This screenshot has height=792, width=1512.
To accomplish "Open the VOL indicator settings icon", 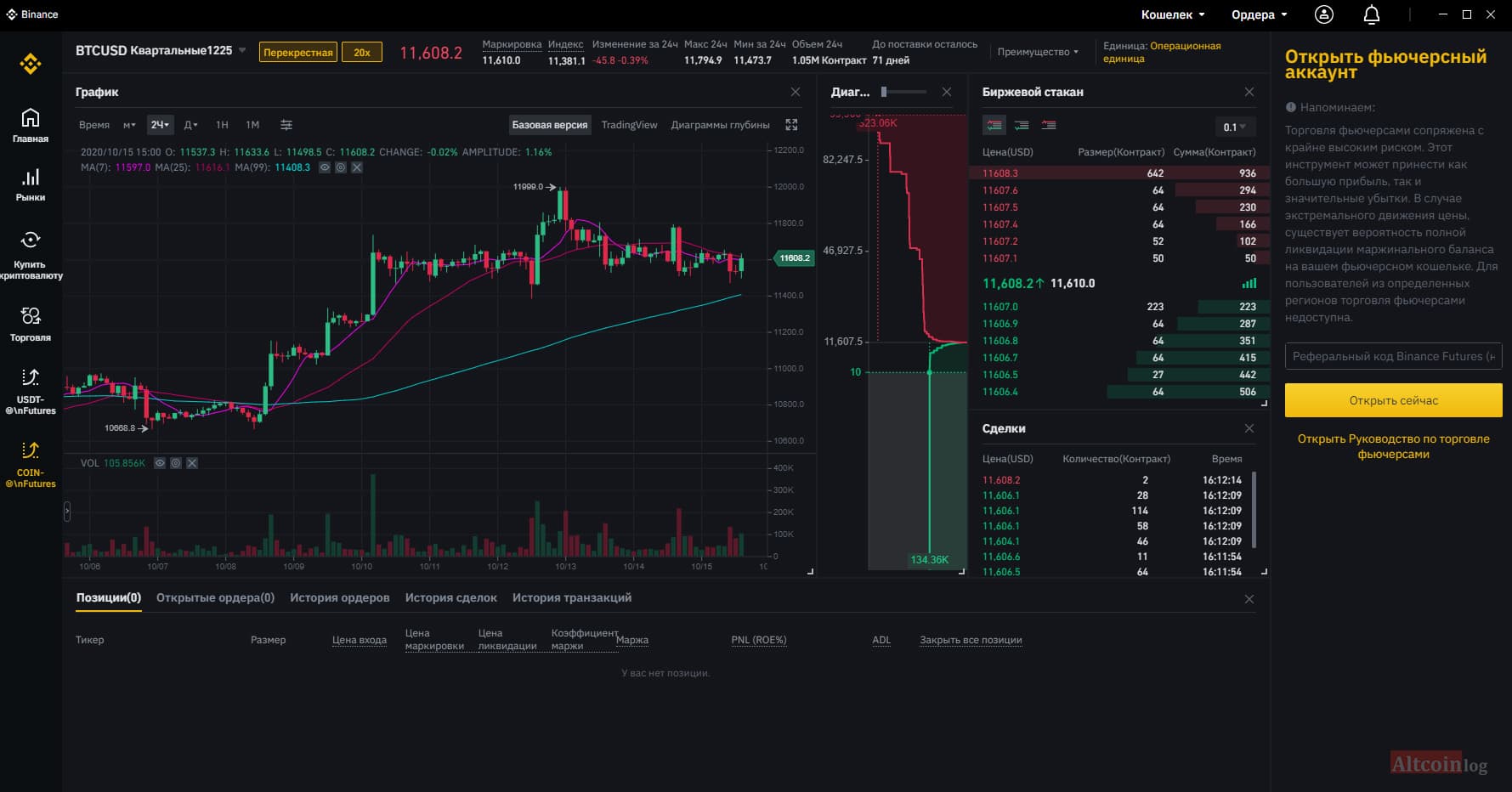I will 176,463.
